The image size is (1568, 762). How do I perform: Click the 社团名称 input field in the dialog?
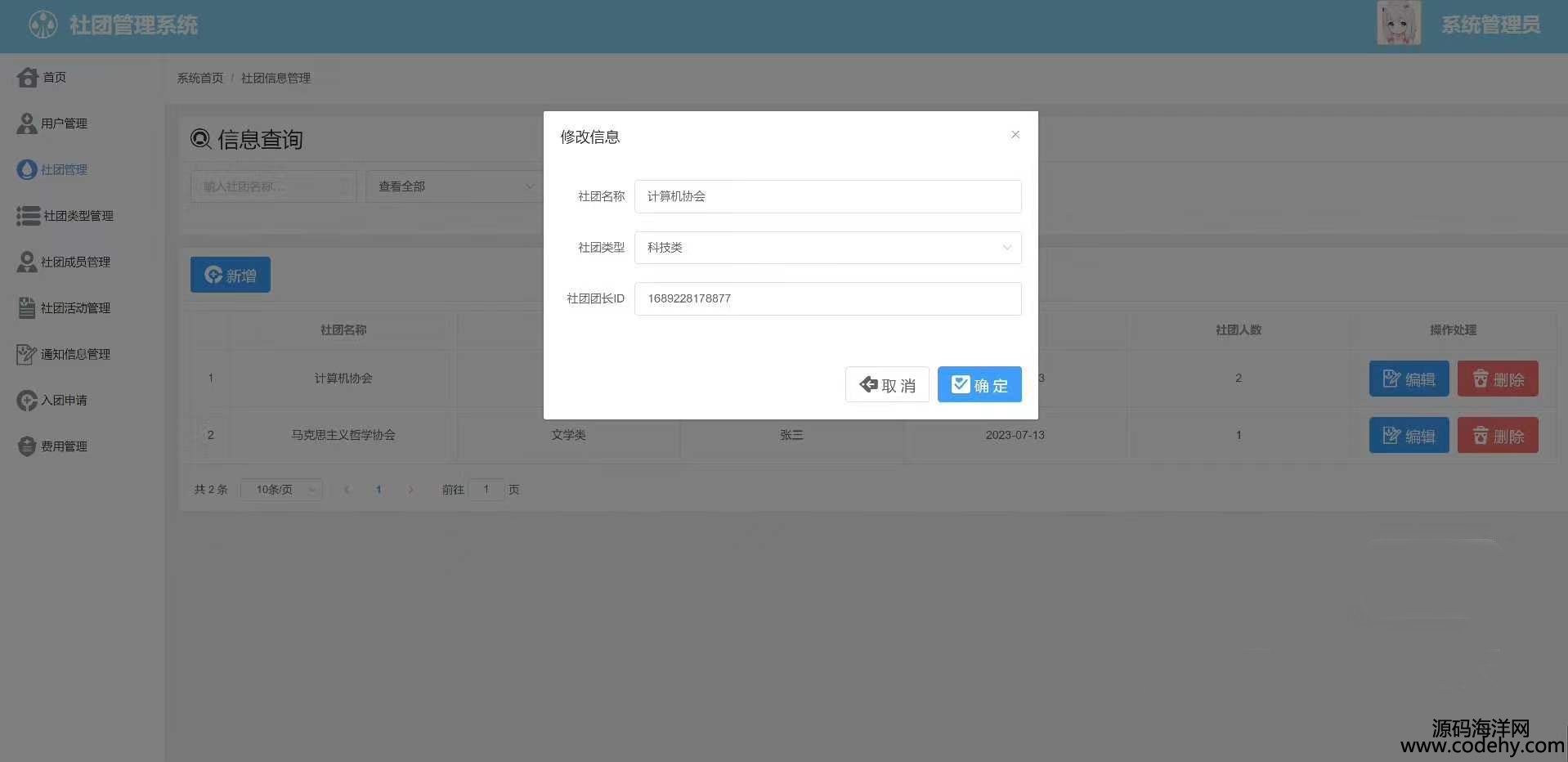pyautogui.click(x=827, y=196)
